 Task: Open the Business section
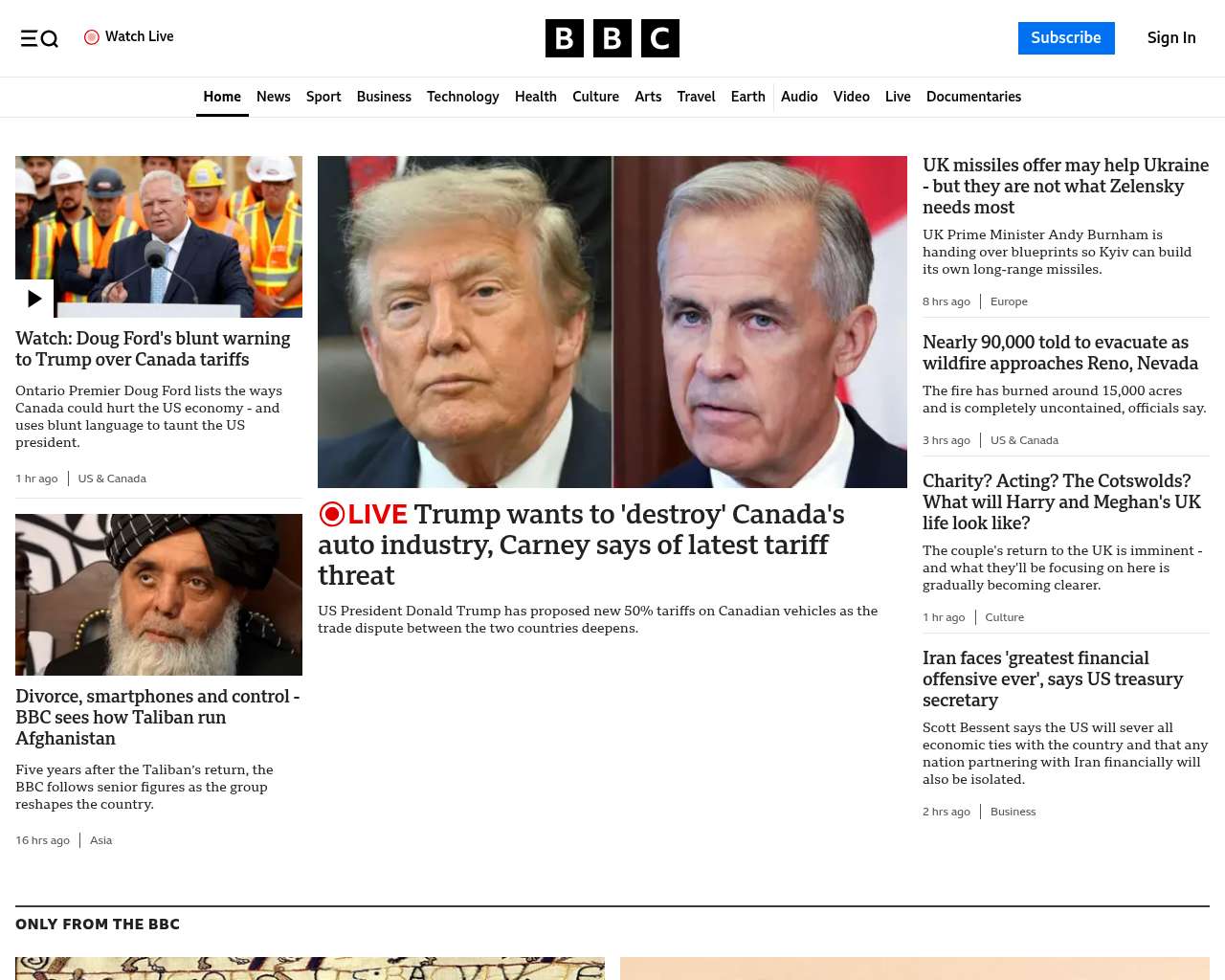click(x=384, y=97)
